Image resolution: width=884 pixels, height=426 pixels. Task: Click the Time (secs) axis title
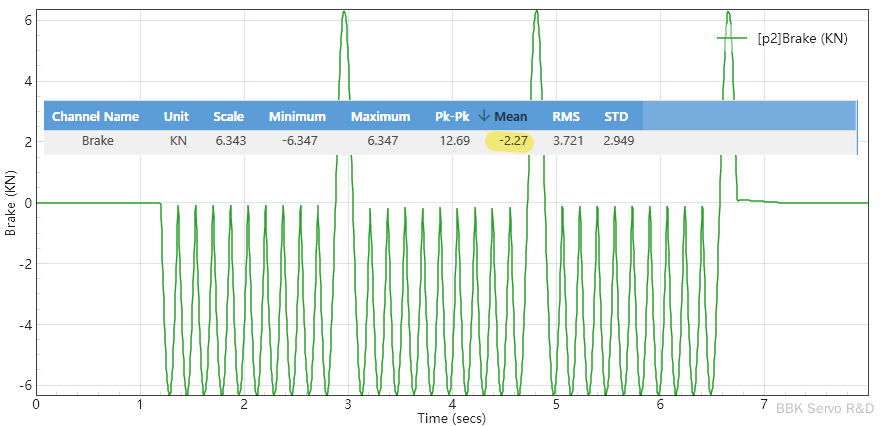(451, 417)
